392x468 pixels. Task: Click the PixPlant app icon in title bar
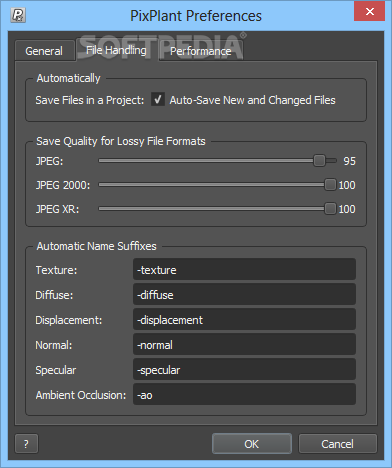click(x=18, y=15)
